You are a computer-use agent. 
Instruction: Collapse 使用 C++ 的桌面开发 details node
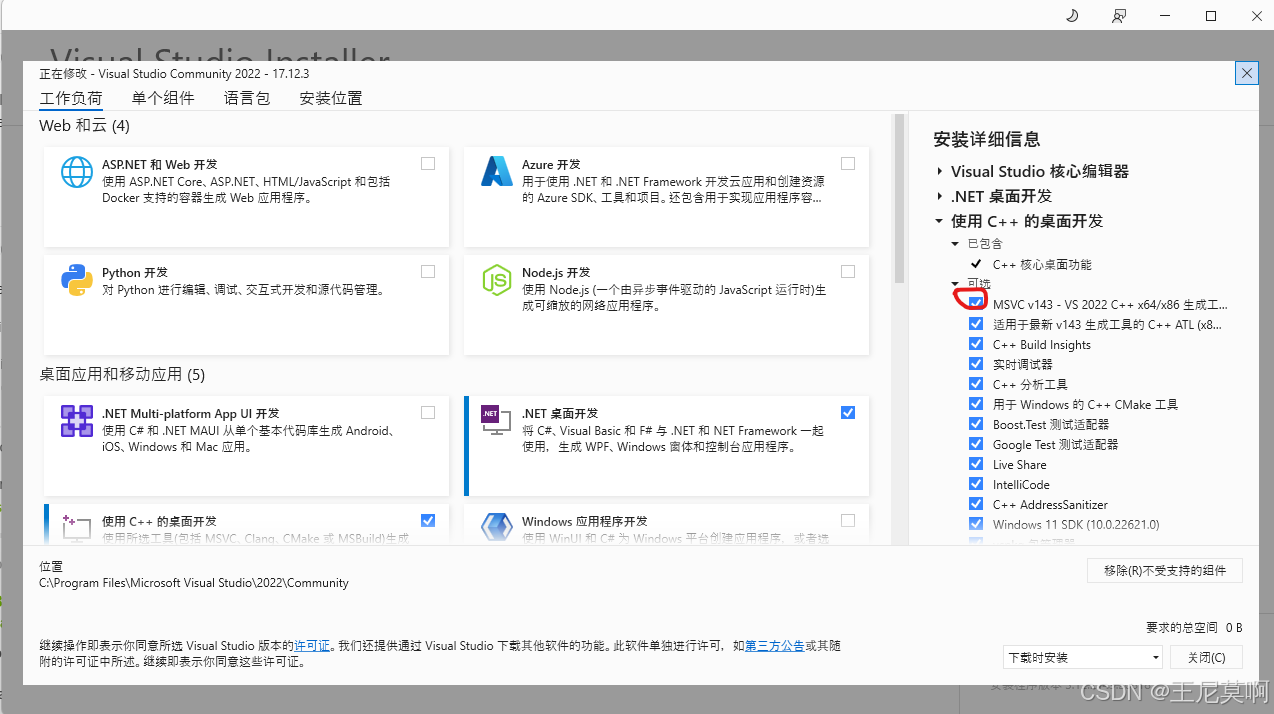[940, 221]
